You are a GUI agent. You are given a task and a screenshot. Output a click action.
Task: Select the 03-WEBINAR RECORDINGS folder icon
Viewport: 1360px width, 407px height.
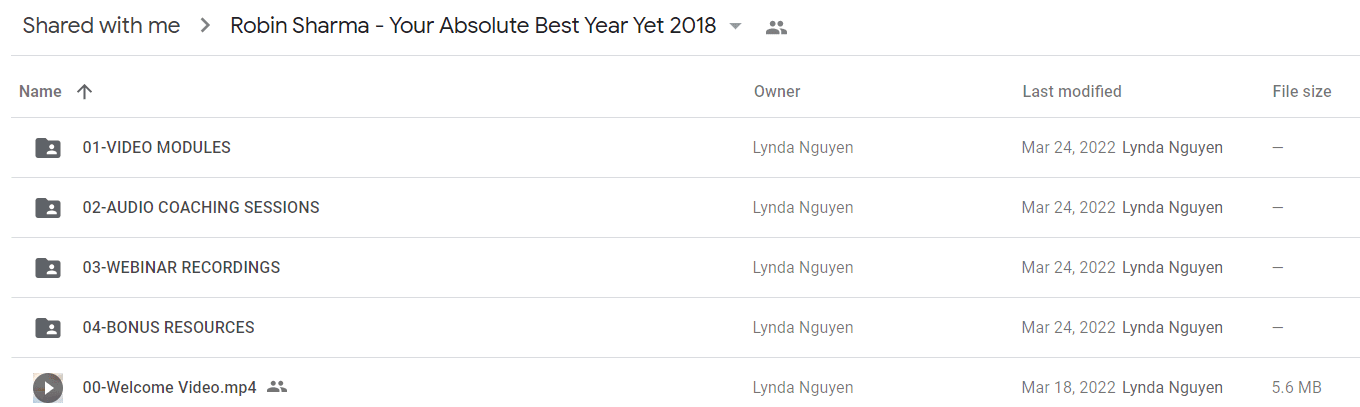coord(47,268)
